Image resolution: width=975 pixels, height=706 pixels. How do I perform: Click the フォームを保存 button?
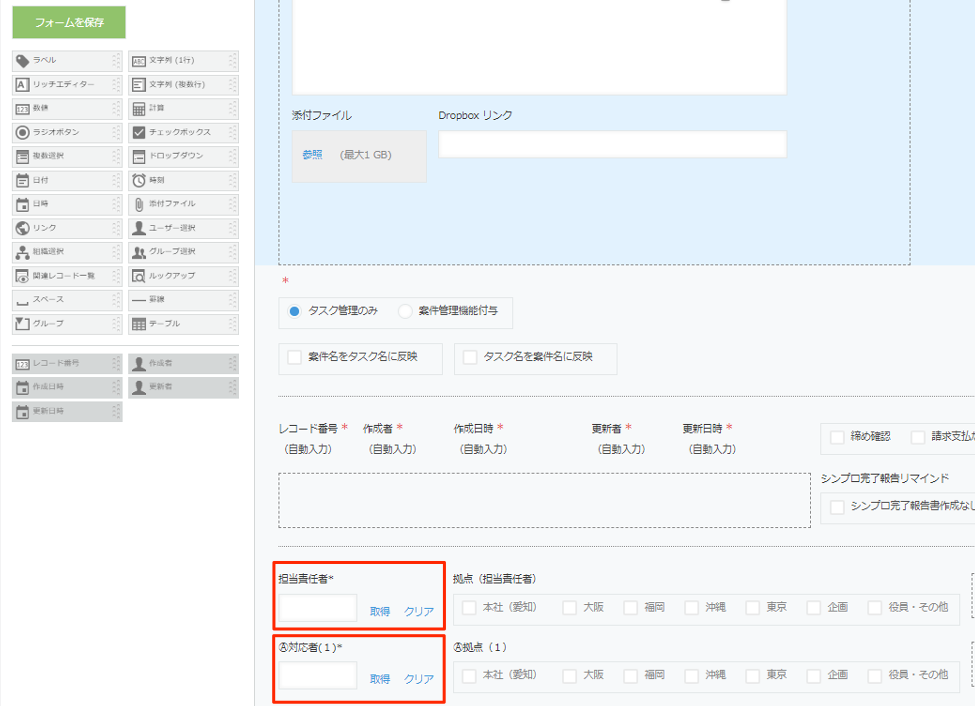[x=69, y=22]
